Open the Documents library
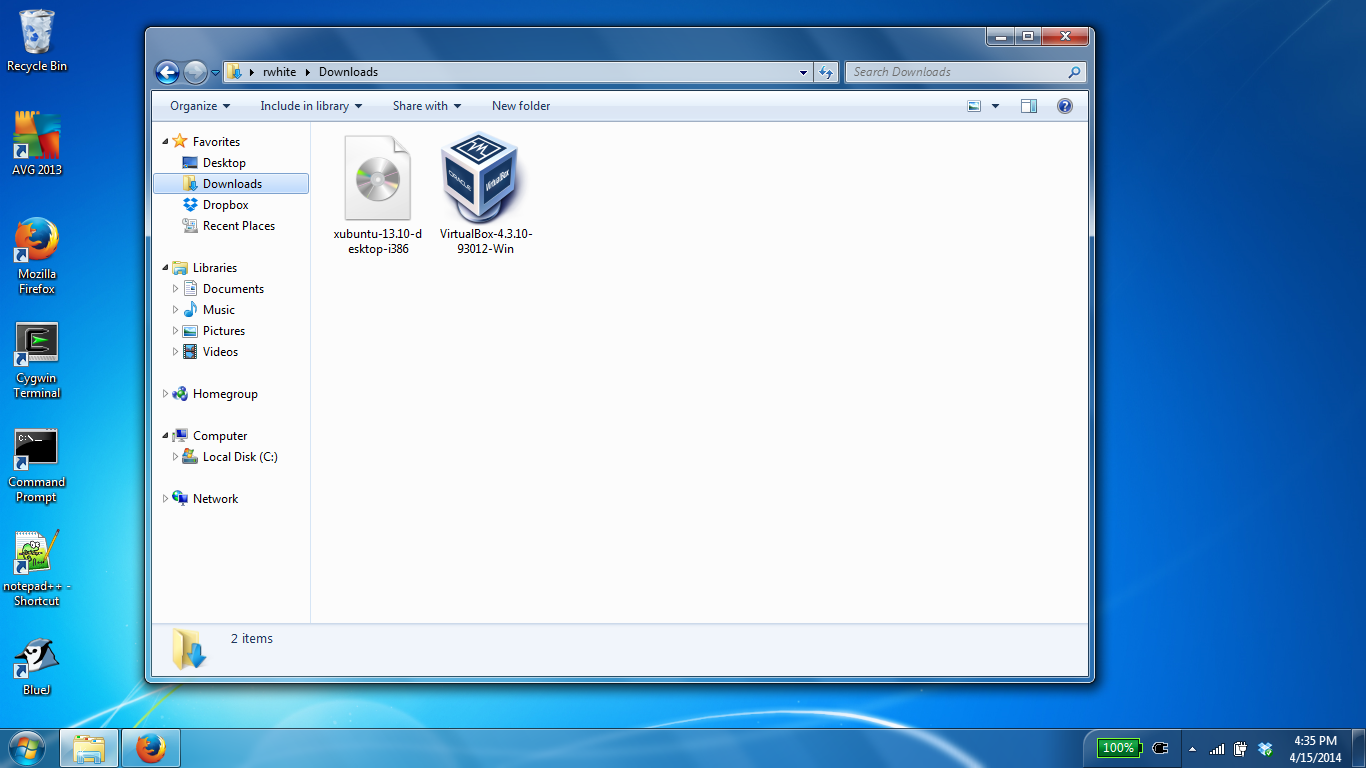The image size is (1366, 768). click(x=233, y=289)
